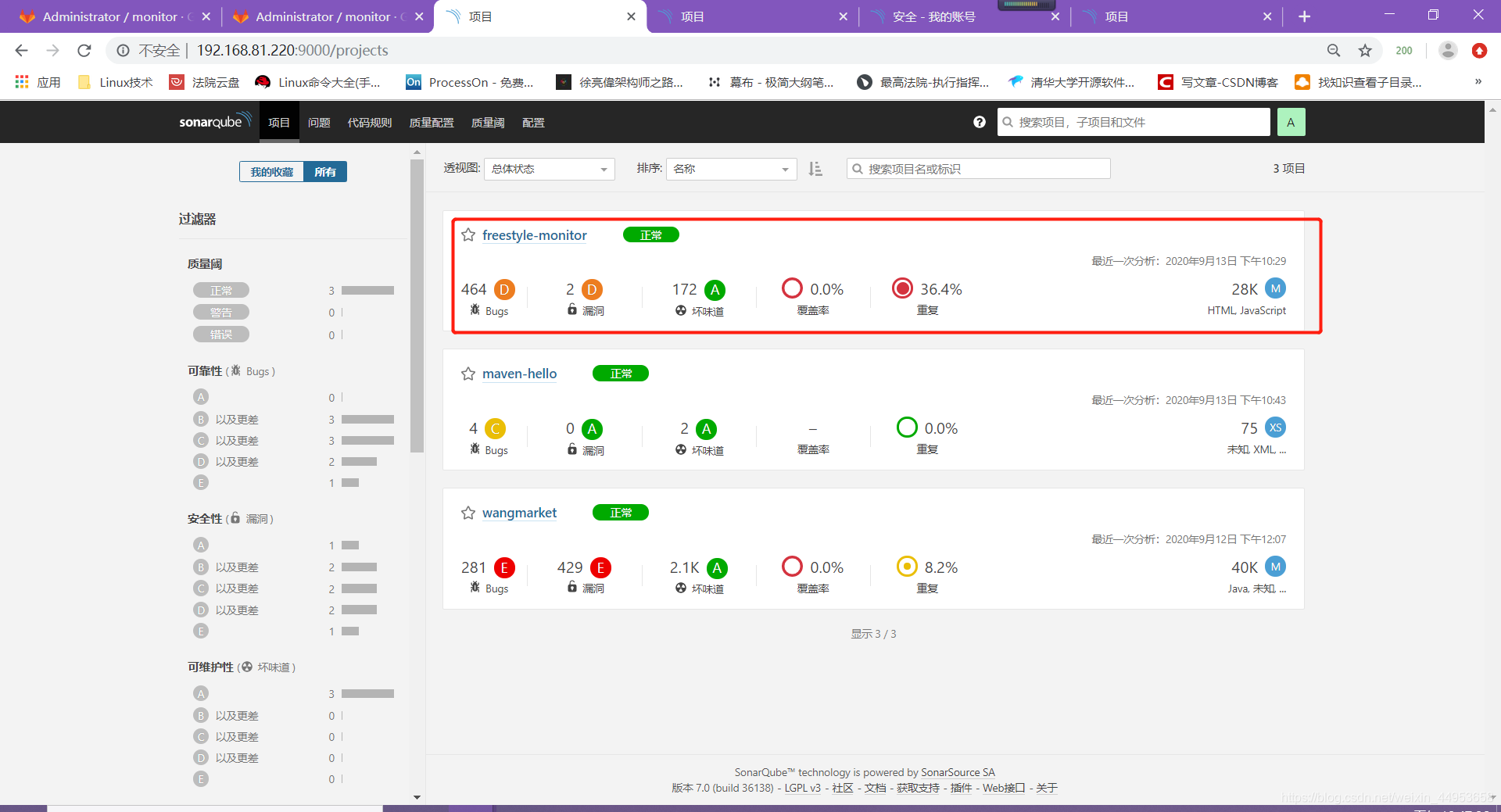Screen dimensions: 1501x812
Task: Filter security by rating E
Action: [201, 631]
